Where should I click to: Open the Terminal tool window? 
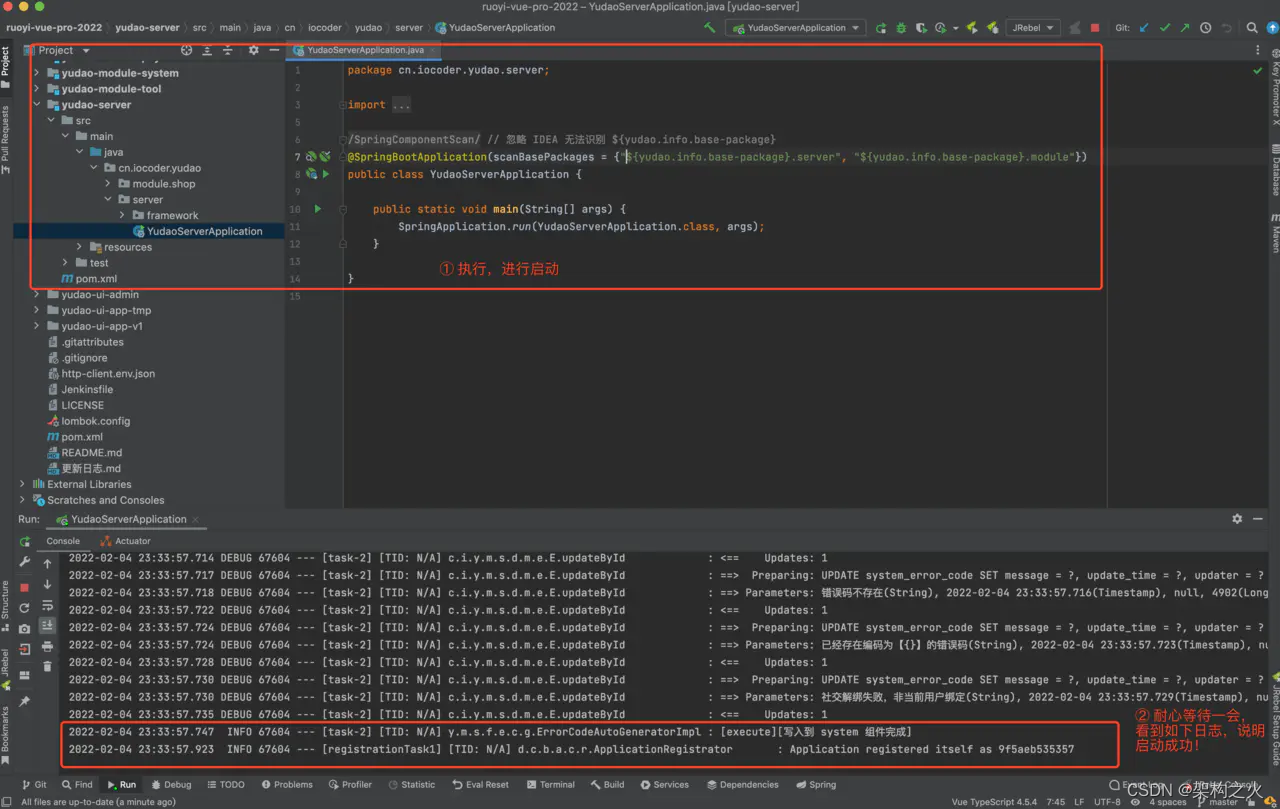click(549, 785)
